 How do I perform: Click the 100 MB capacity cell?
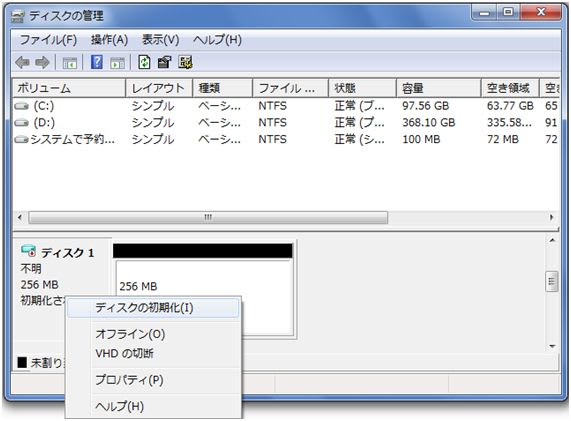coord(421,139)
